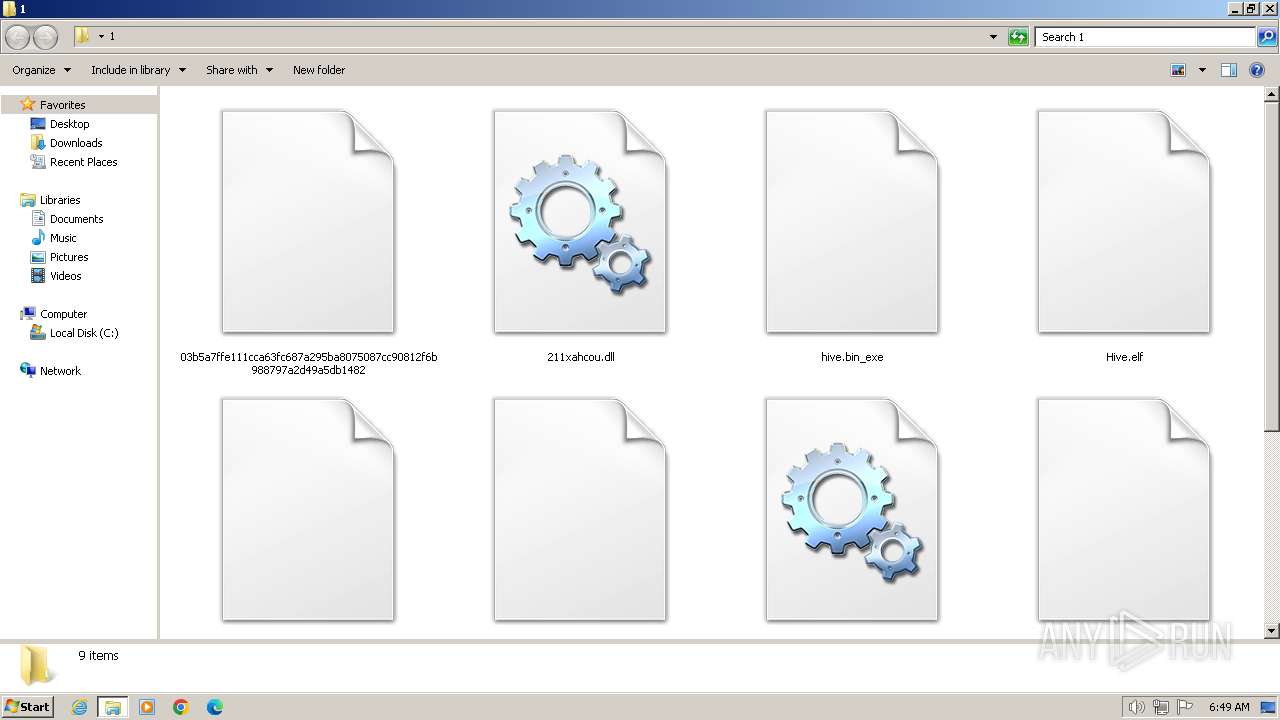The image size is (1280, 720).
Task: Click the folder icon in address bar
Action: 82,36
